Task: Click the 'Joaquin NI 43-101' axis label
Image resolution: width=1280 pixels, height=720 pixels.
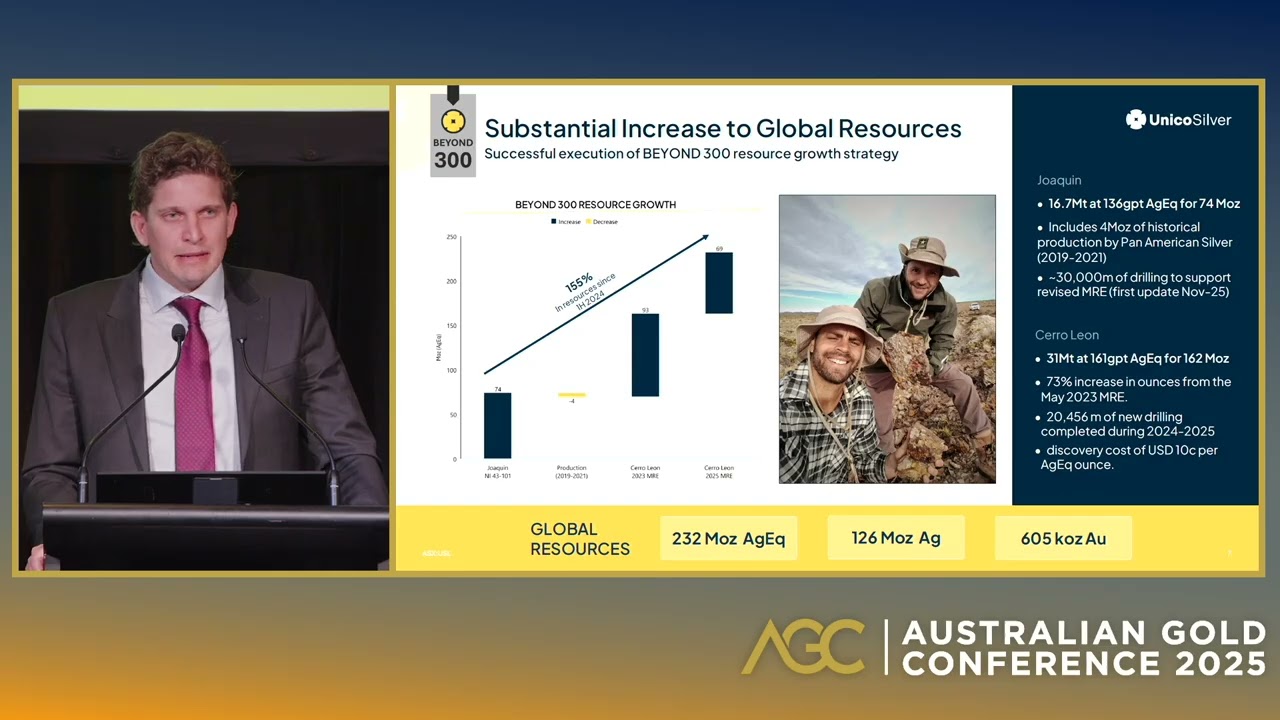Action: pos(497,472)
